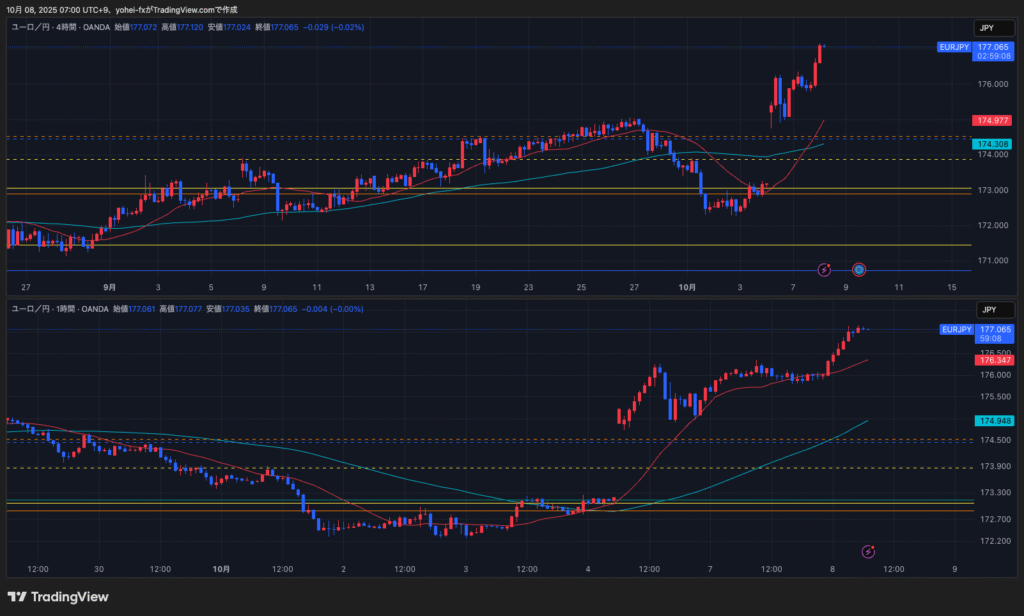Click the 10月 label on 4-hour time axis
Image resolution: width=1024 pixels, height=616 pixels.
687,287
